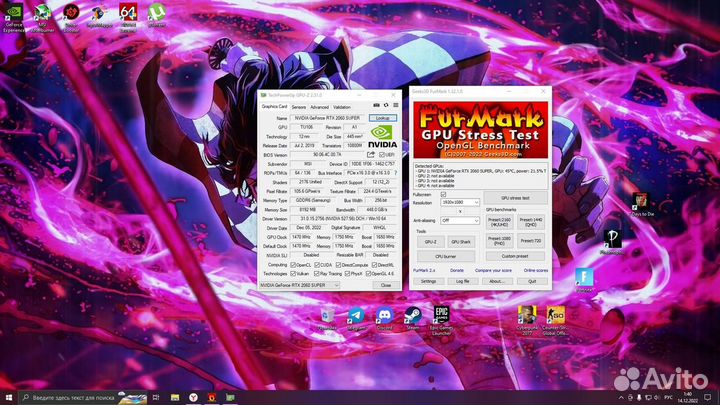
Task: Click Donate link in FurMark
Action: click(456, 270)
